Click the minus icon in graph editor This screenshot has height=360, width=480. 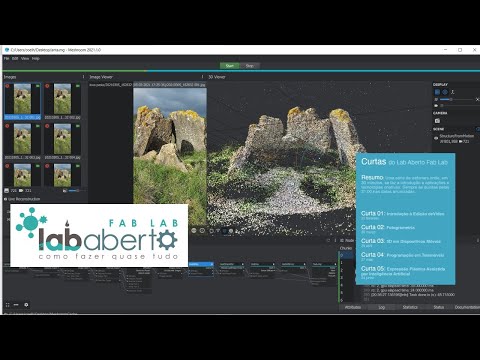tap(16, 305)
